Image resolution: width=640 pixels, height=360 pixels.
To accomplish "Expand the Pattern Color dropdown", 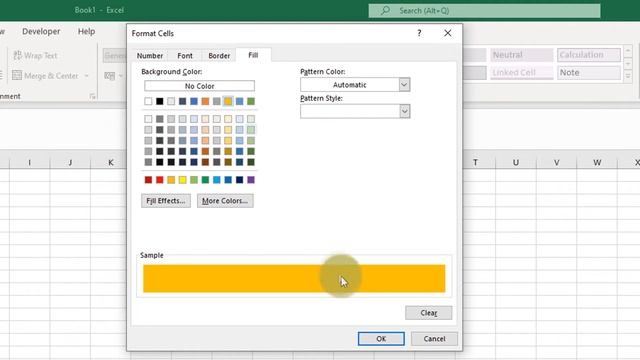I will 404,85.
